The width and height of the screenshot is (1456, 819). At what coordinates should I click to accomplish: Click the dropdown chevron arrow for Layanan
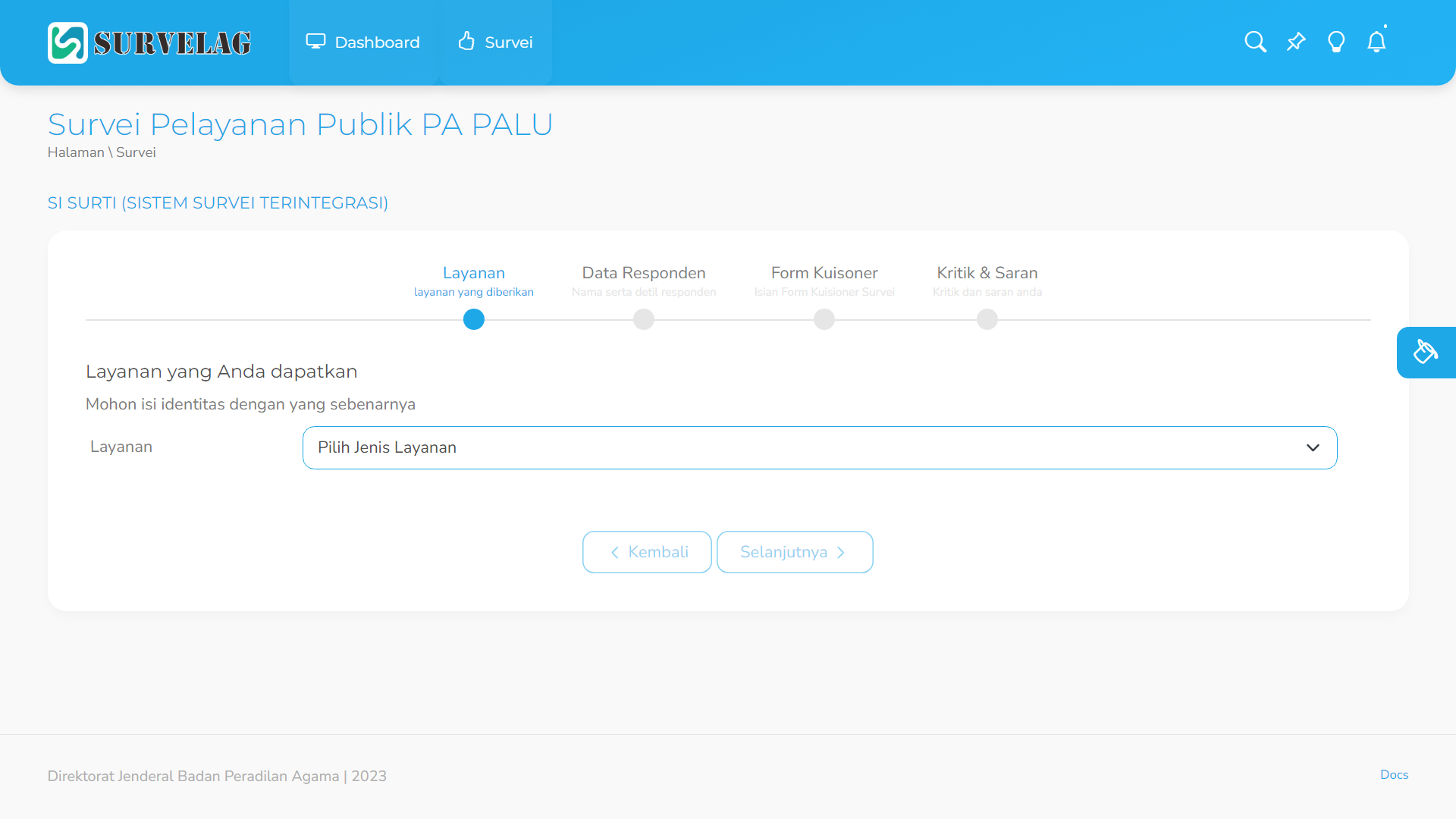(x=1313, y=447)
